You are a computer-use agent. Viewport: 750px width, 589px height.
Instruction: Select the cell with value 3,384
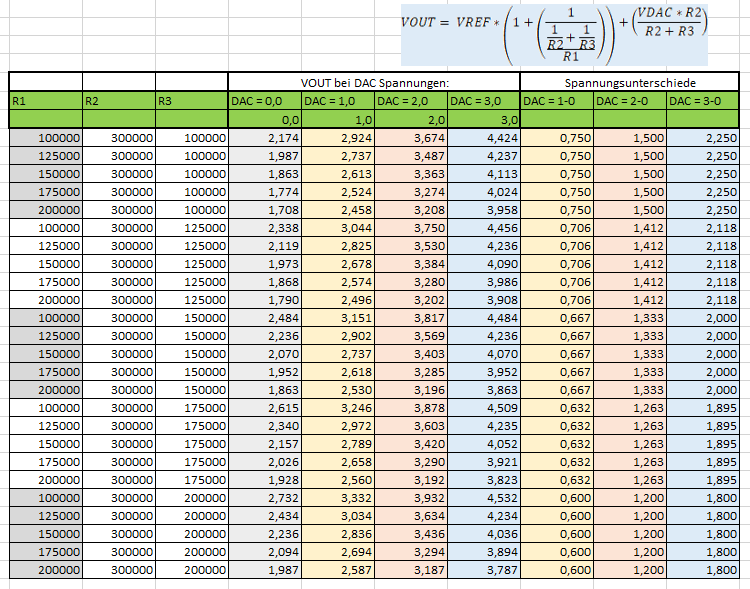click(x=411, y=264)
